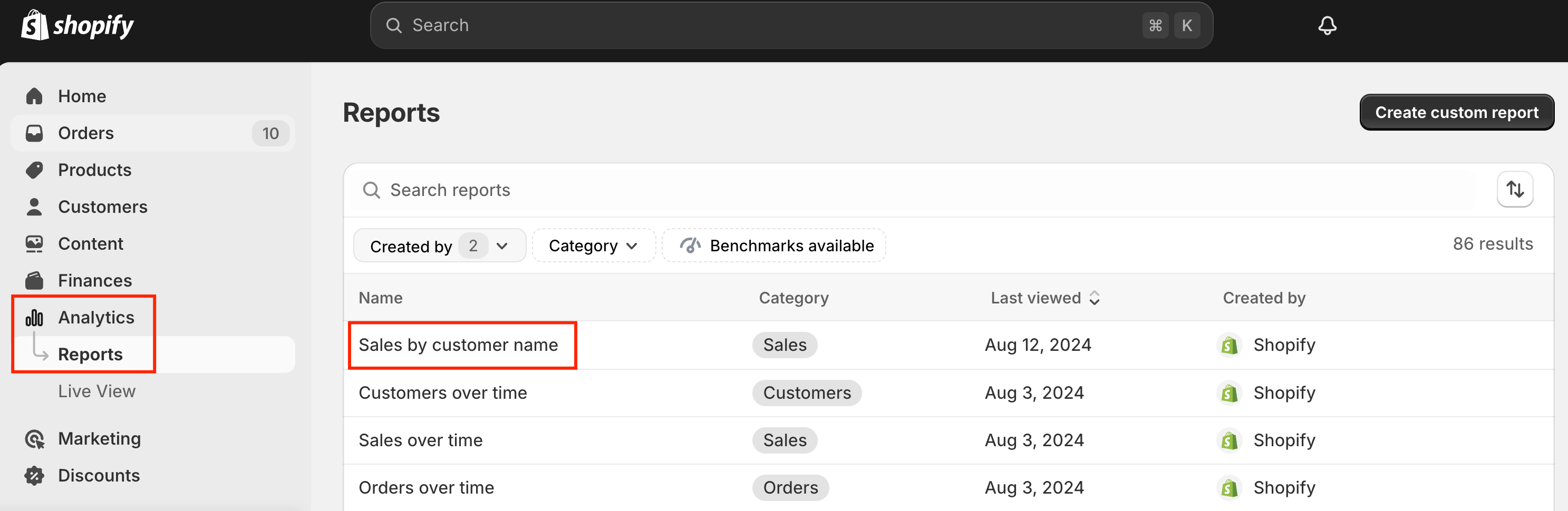Open the notifications bell
1568x511 pixels.
pos(1327,25)
